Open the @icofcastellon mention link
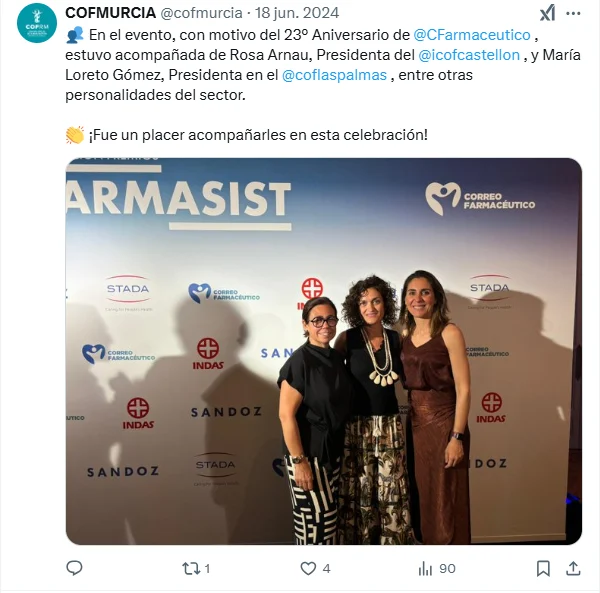600x593 pixels. [469, 55]
